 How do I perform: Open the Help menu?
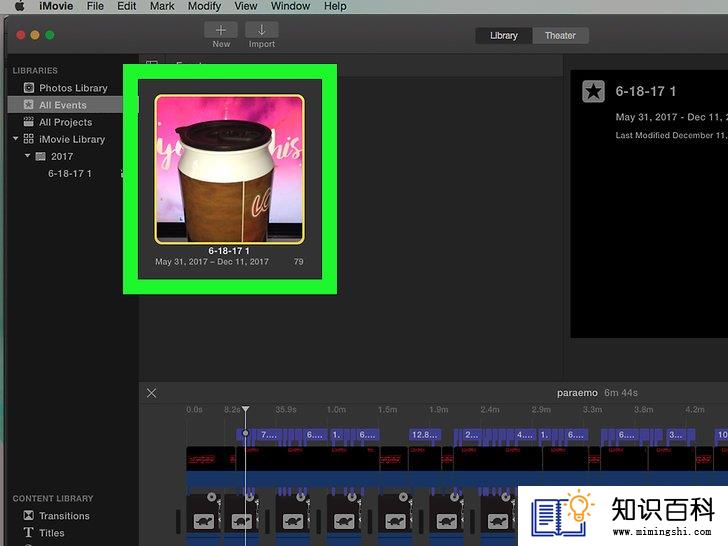(335, 6)
